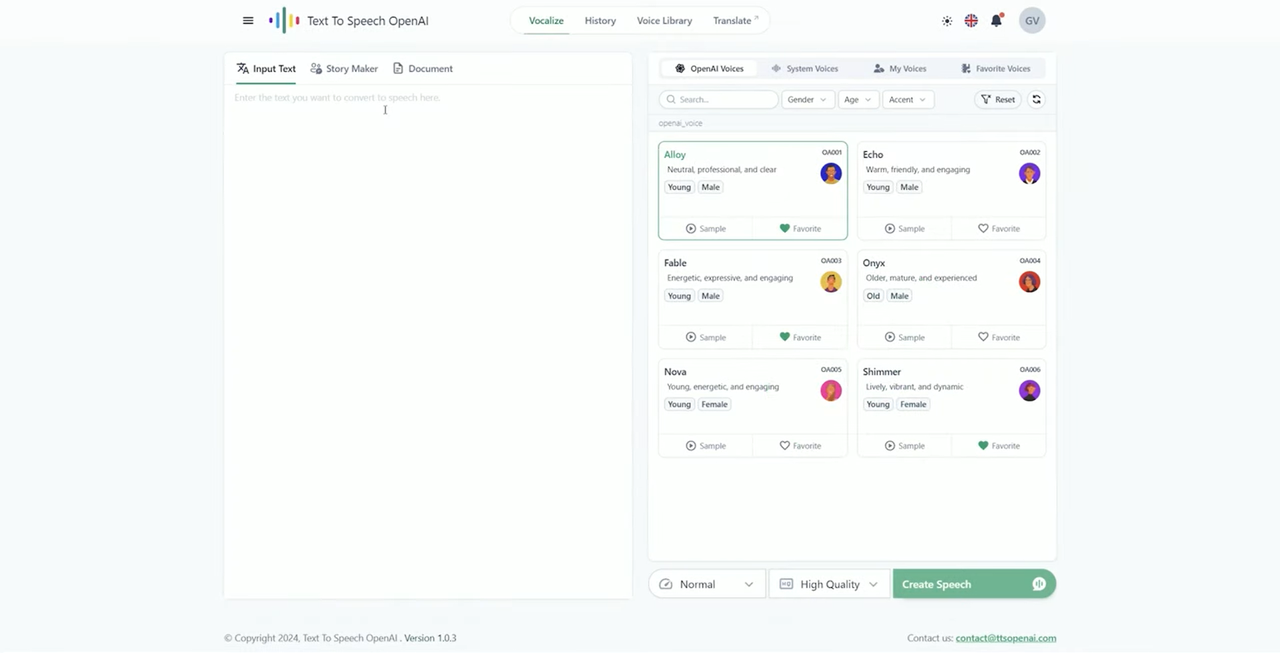Viewport: 1280px width, 653px height.
Task: Open the Normal speed selector
Action: click(x=706, y=583)
